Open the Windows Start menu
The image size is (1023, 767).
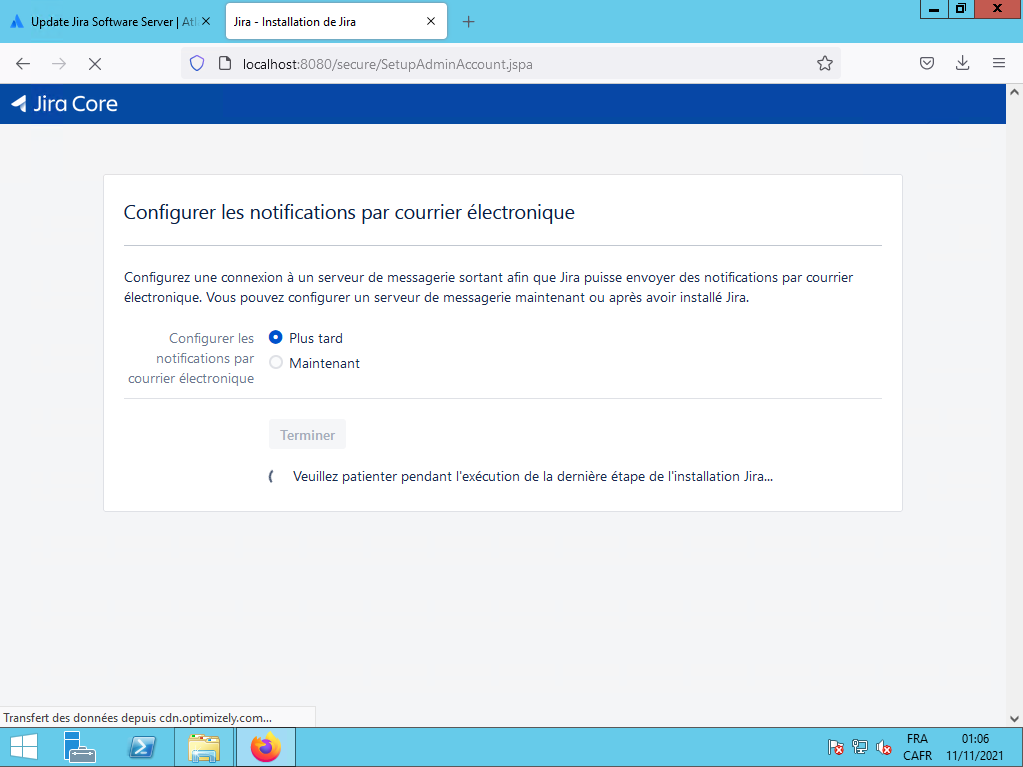24,747
